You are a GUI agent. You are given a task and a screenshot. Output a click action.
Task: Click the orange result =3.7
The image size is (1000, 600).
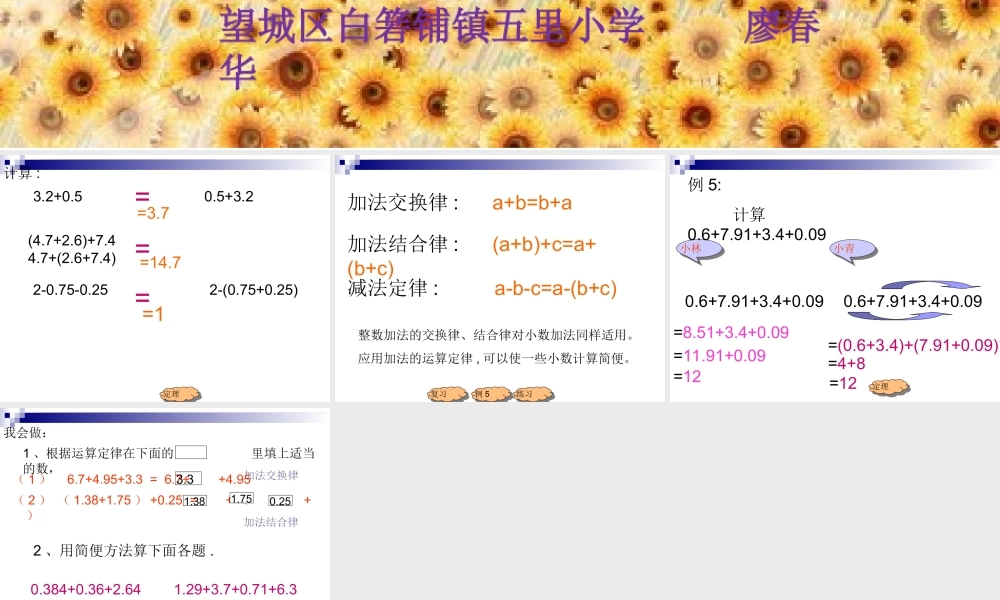click(x=153, y=213)
